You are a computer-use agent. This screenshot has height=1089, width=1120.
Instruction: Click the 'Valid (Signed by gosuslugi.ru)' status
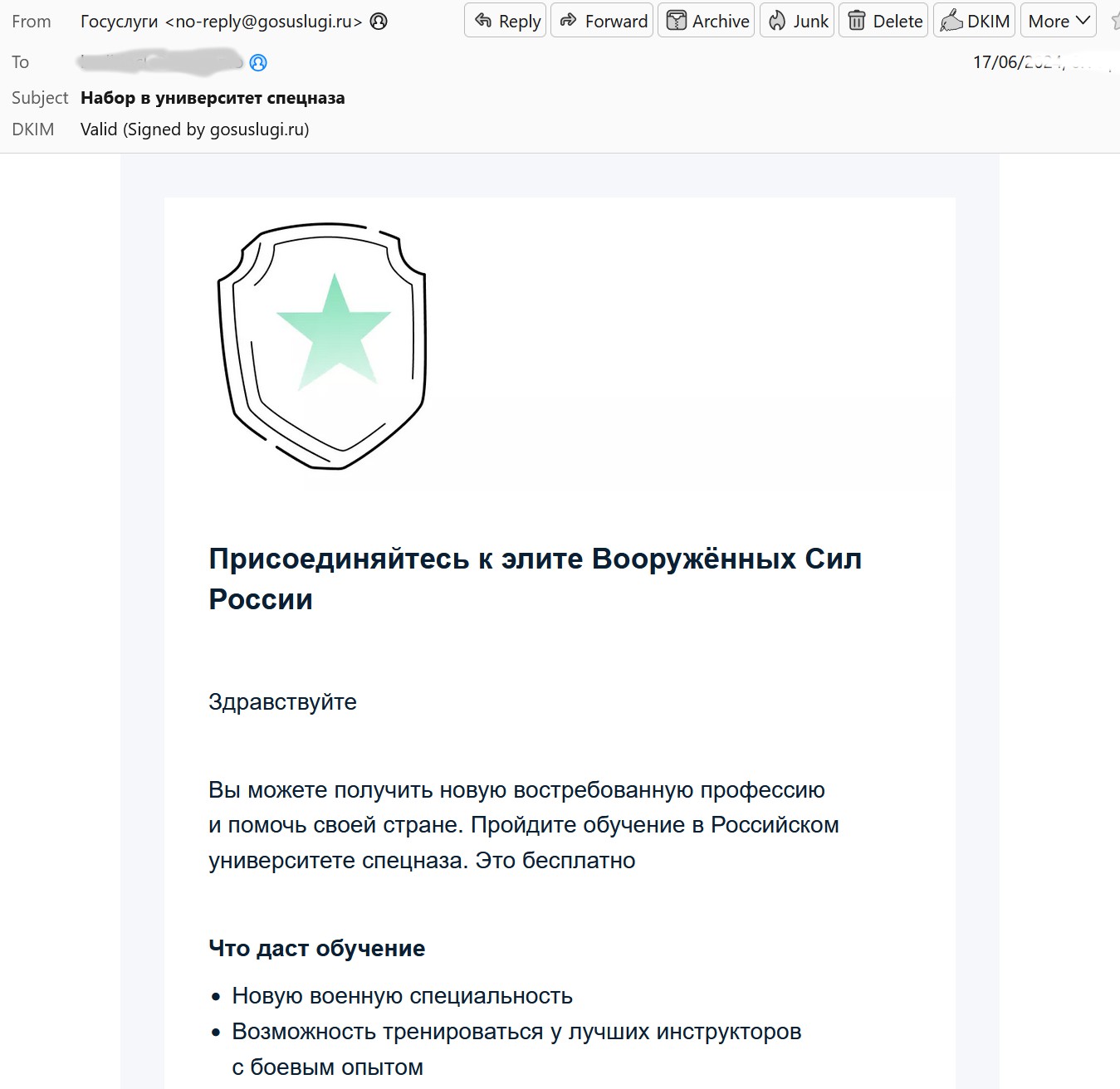tap(194, 129)
